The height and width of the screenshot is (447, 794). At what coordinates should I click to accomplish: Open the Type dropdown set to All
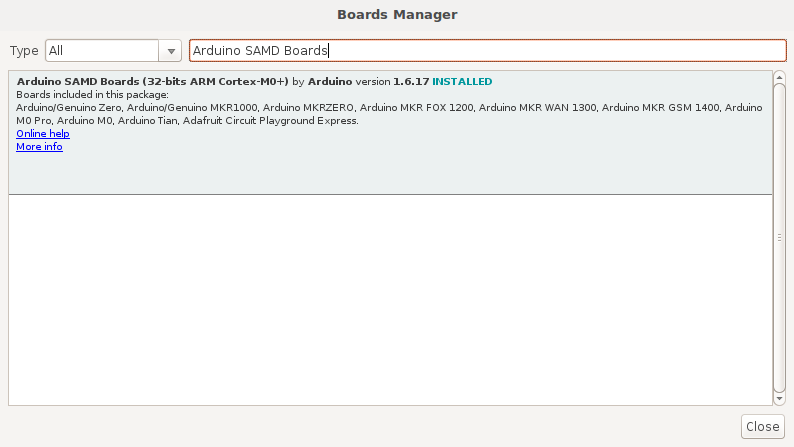pyautogui.click(x=113, y=51)
